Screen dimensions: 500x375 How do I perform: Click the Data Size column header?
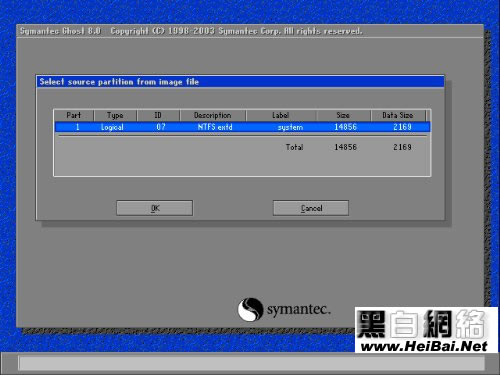(x=398, y=115)
